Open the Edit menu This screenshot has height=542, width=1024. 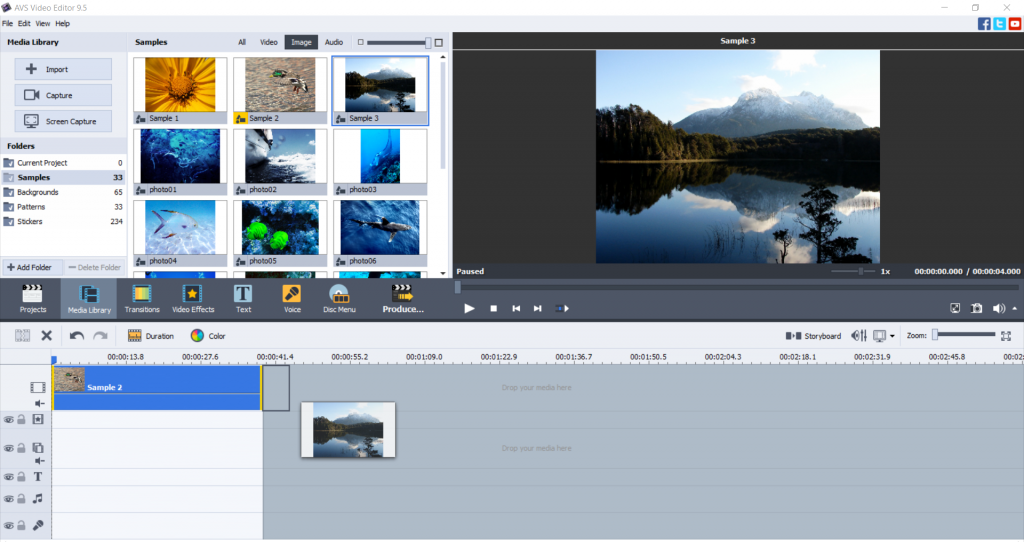click(24, 23)
